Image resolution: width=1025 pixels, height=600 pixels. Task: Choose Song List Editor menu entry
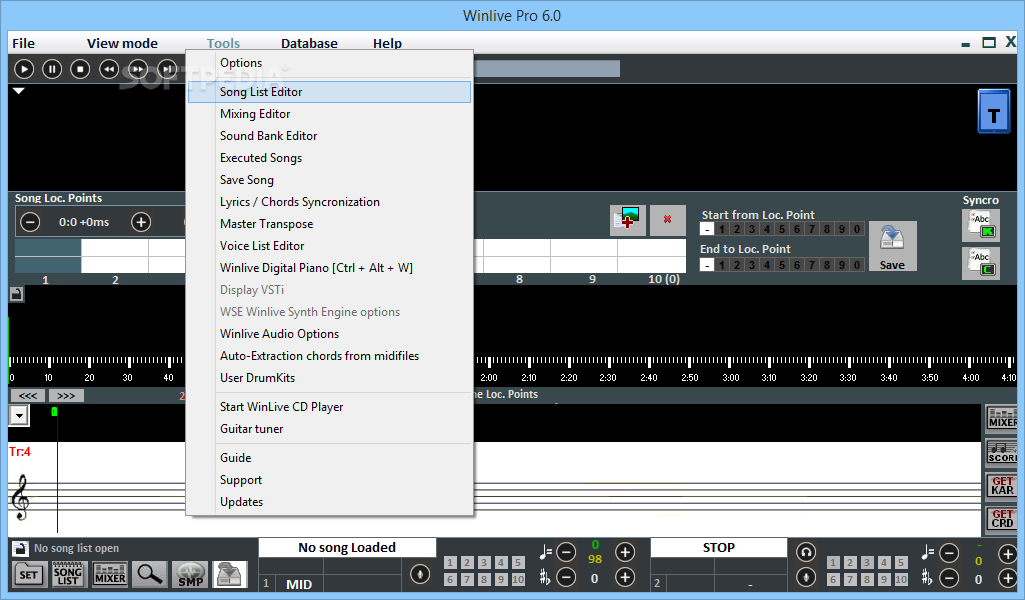329,92
